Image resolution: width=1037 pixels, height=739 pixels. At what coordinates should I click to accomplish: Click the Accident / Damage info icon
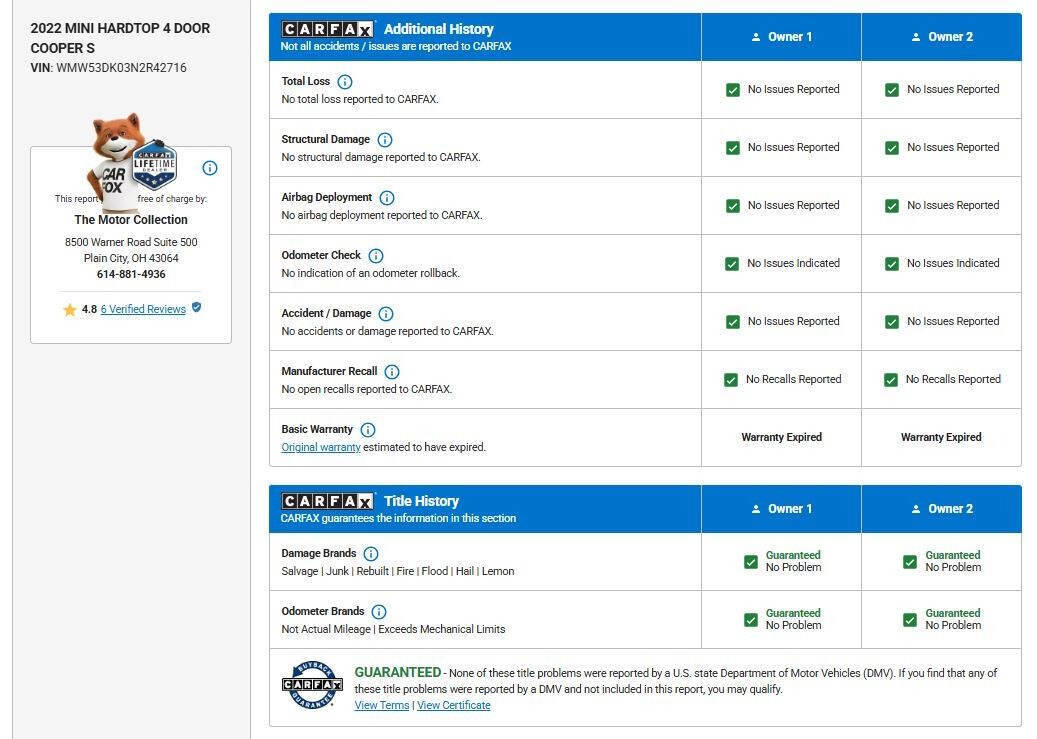click(386, 314)
